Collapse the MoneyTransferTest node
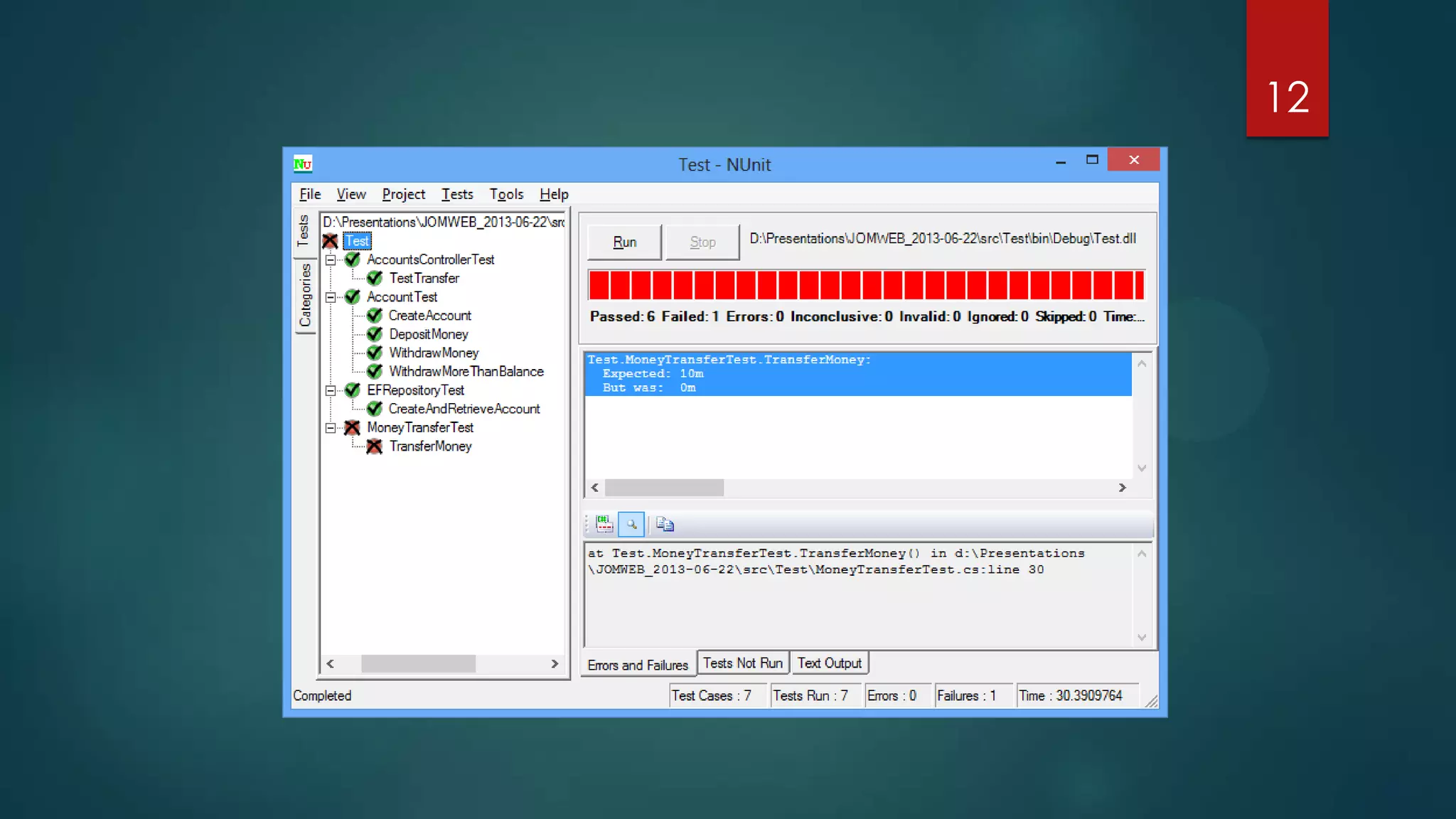 pyautogui.click(x=331, y=428)
